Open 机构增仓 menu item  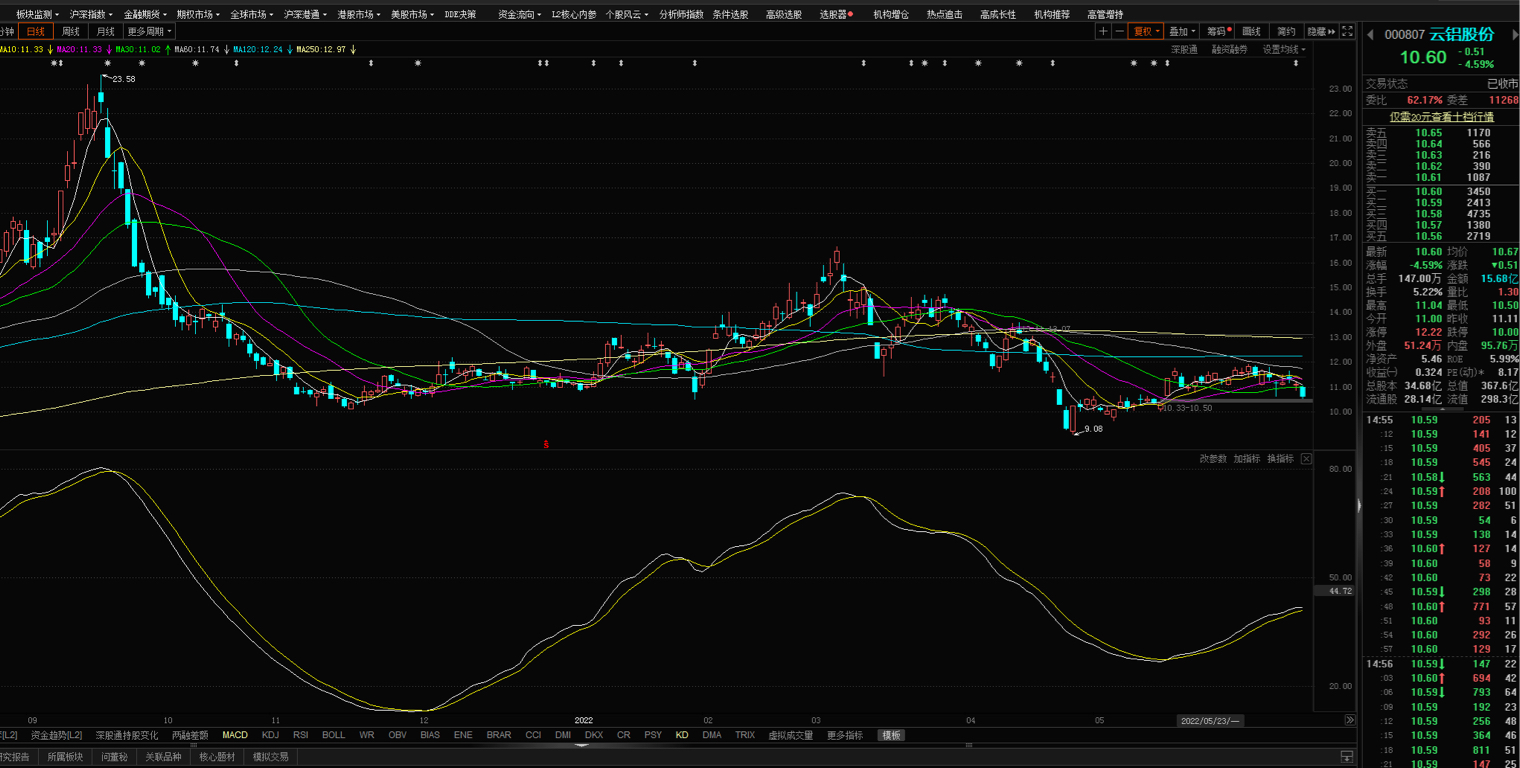click(891, 15)
